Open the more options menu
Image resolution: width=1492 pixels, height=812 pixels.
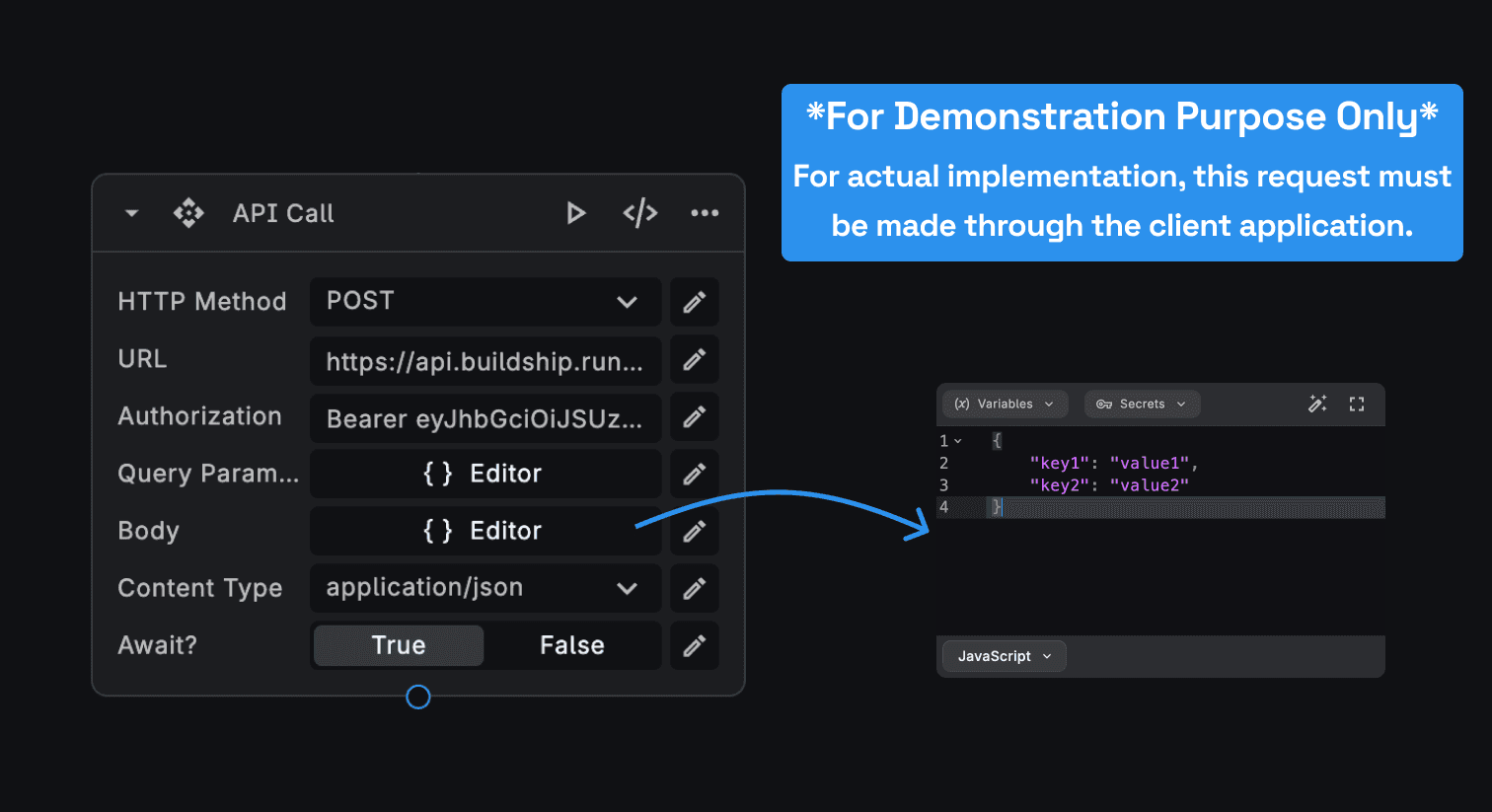coord(705,212)
